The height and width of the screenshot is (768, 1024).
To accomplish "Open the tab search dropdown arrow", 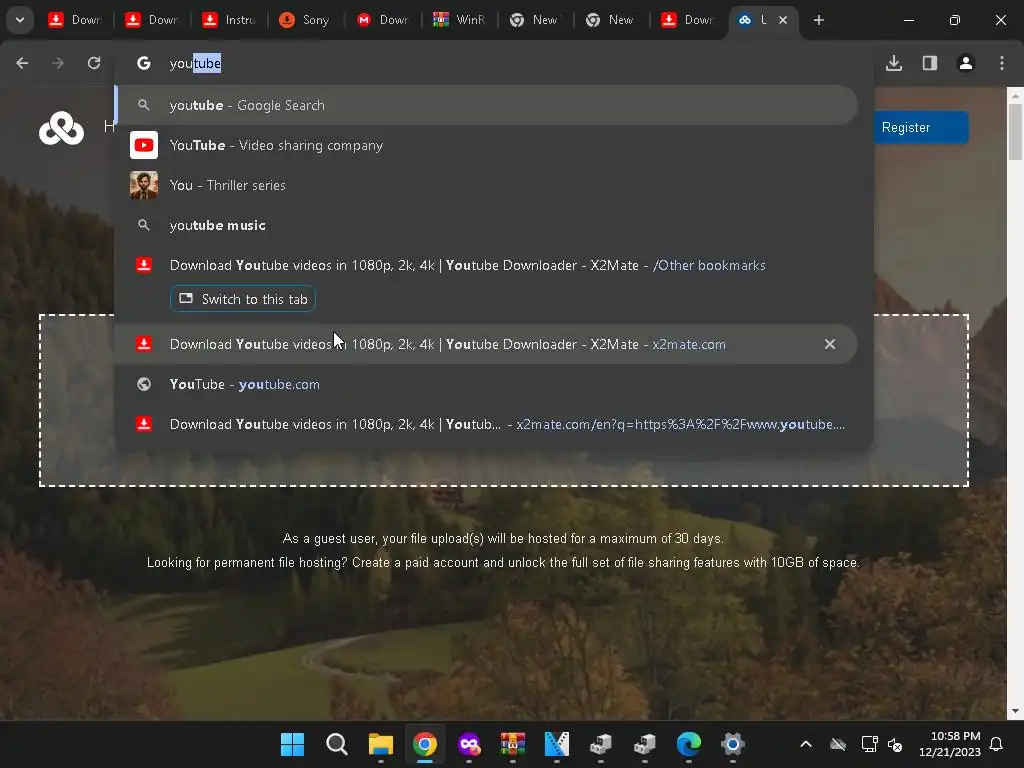I will (20, 20).
